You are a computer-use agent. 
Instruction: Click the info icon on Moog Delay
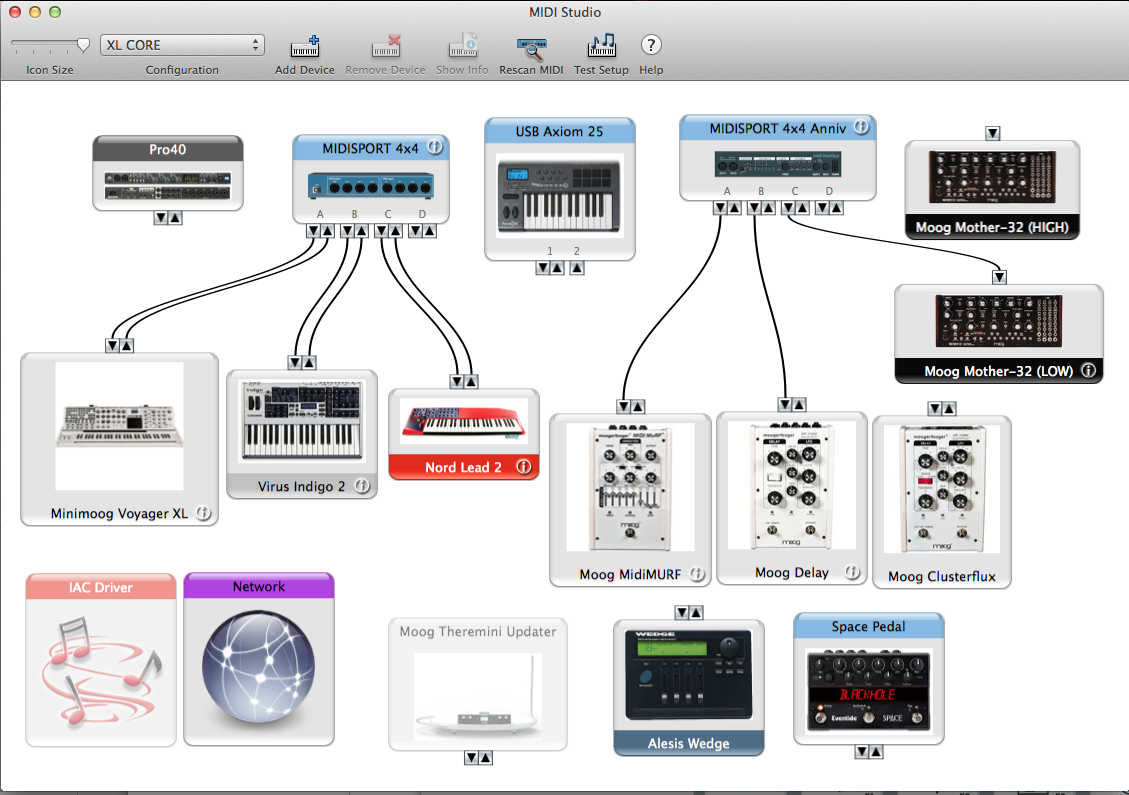[x=852, y=573]
